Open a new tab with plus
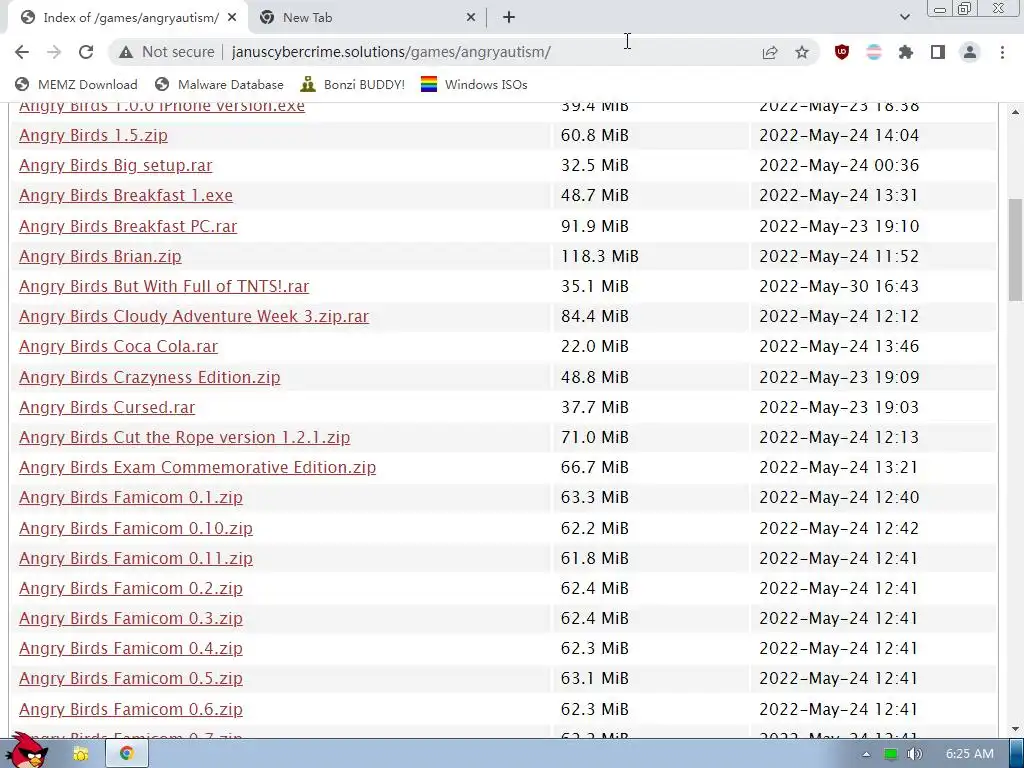The image size is (1024, 768). point(509,18)
